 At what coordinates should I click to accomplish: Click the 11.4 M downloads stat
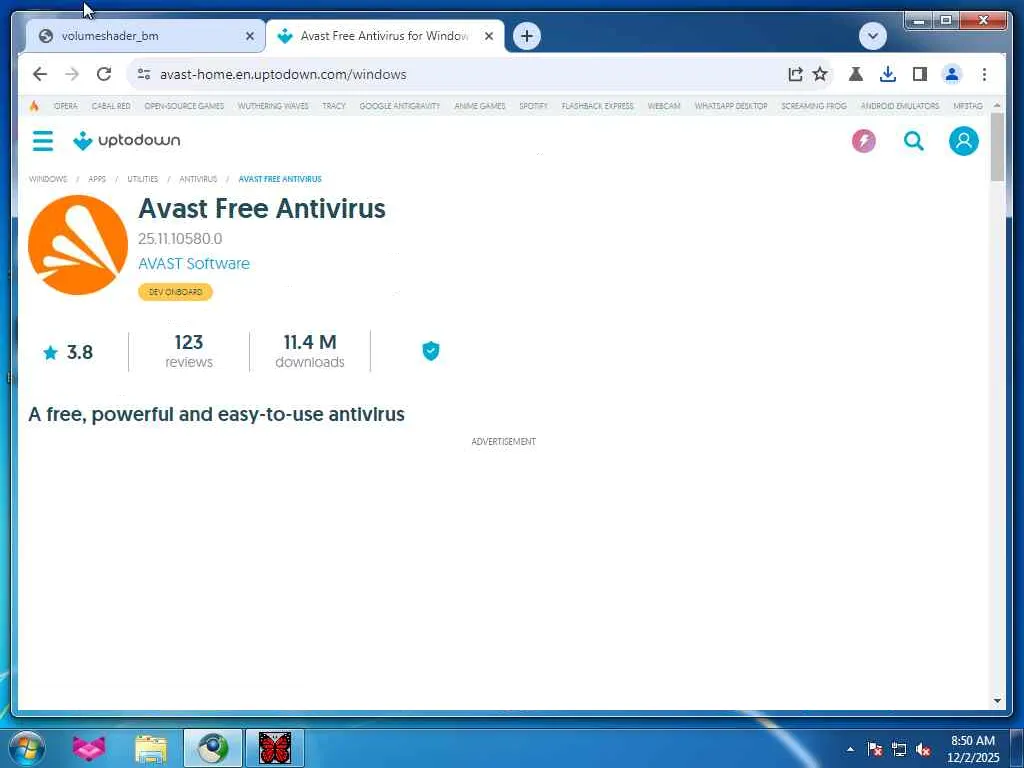(x=310, y=351)
